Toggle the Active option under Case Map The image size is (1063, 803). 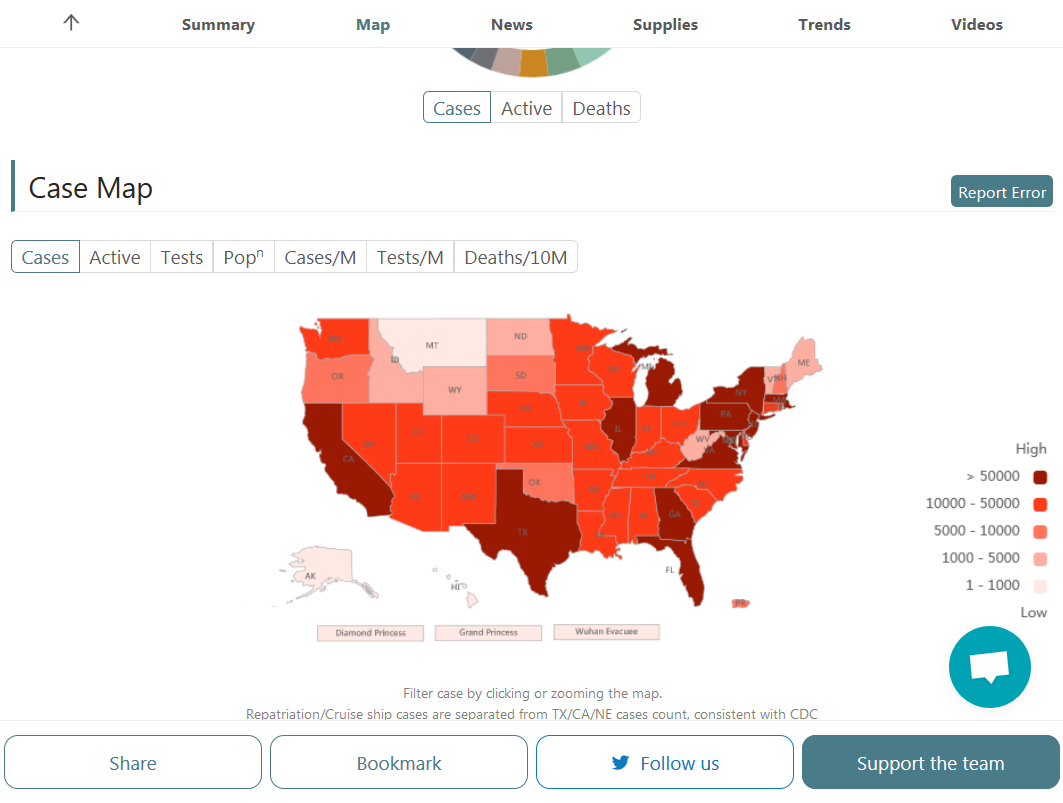(115, 257)
